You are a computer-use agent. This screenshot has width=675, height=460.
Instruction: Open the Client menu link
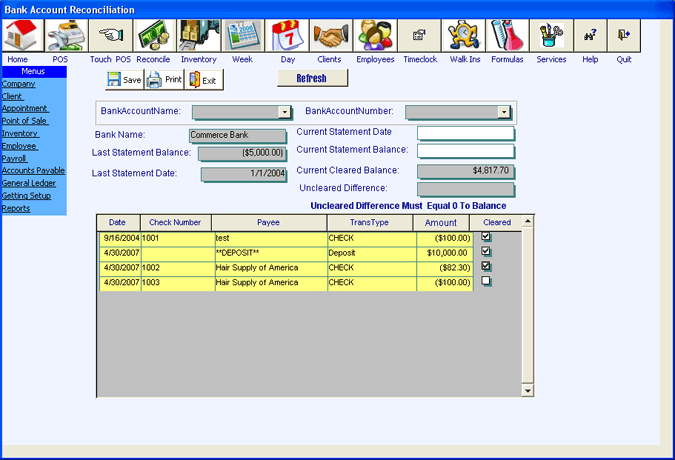[12, 96]
